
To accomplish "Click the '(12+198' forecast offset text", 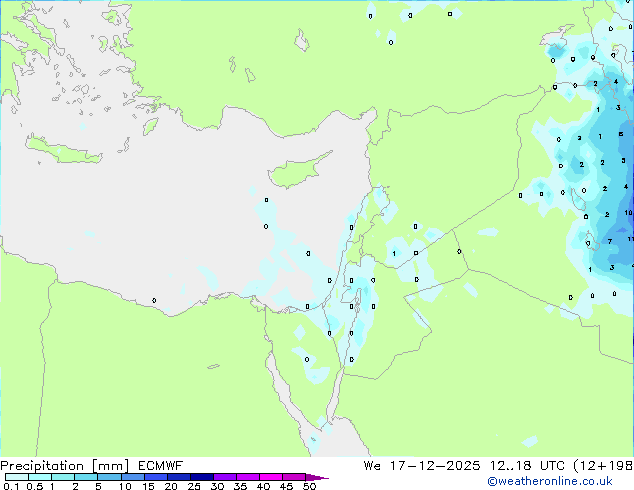I will pos(603,466).
